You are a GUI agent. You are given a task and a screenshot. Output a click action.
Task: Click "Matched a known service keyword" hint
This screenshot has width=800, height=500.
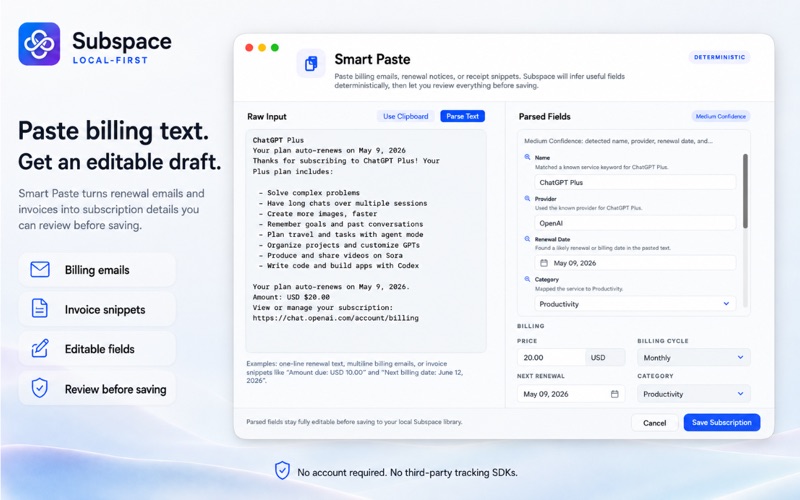click(x=602, y=167)
